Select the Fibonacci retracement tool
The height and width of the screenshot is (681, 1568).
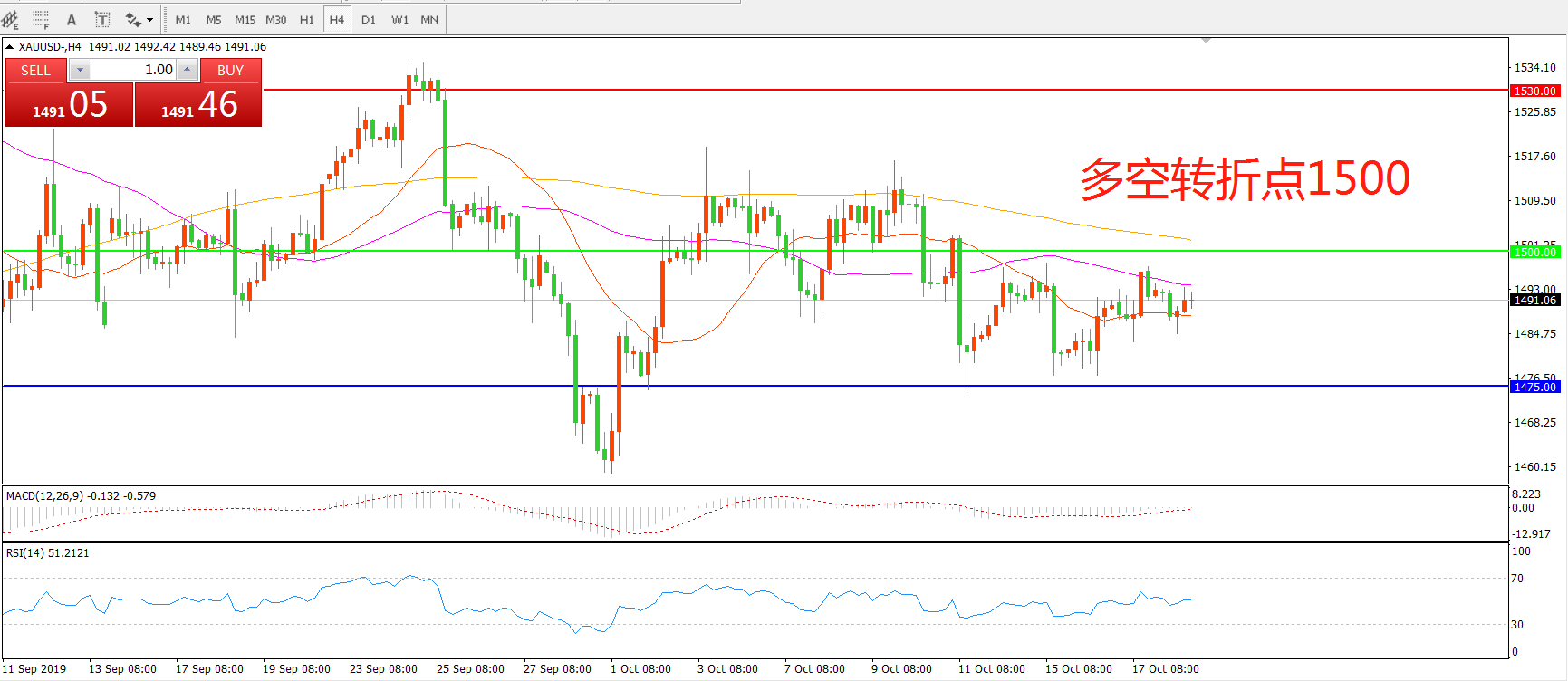pos(41,19)
